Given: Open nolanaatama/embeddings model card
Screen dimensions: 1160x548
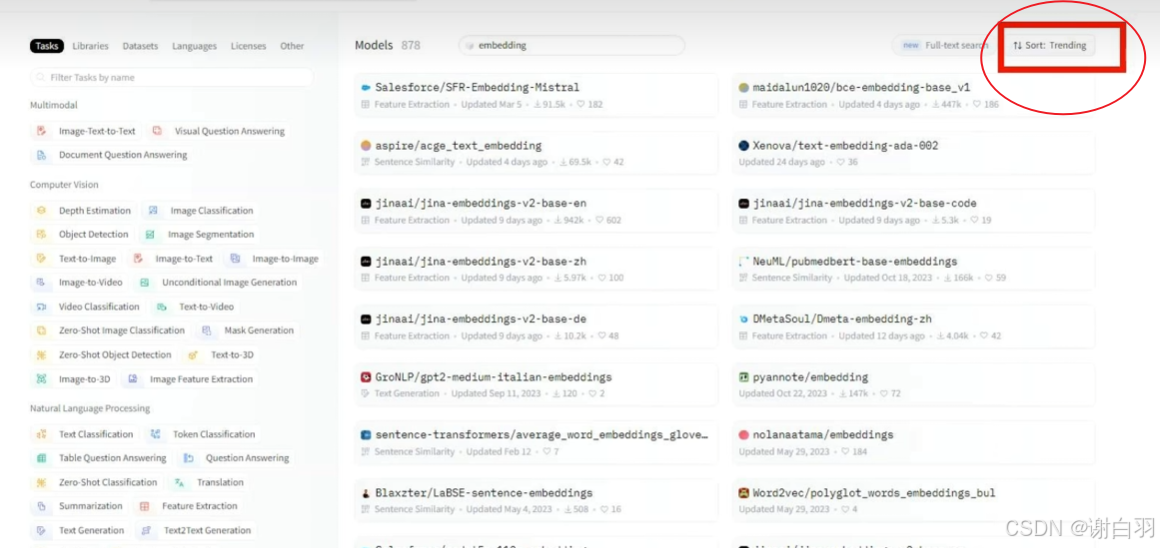Looking at the screenshot, I should click(914, 442).
